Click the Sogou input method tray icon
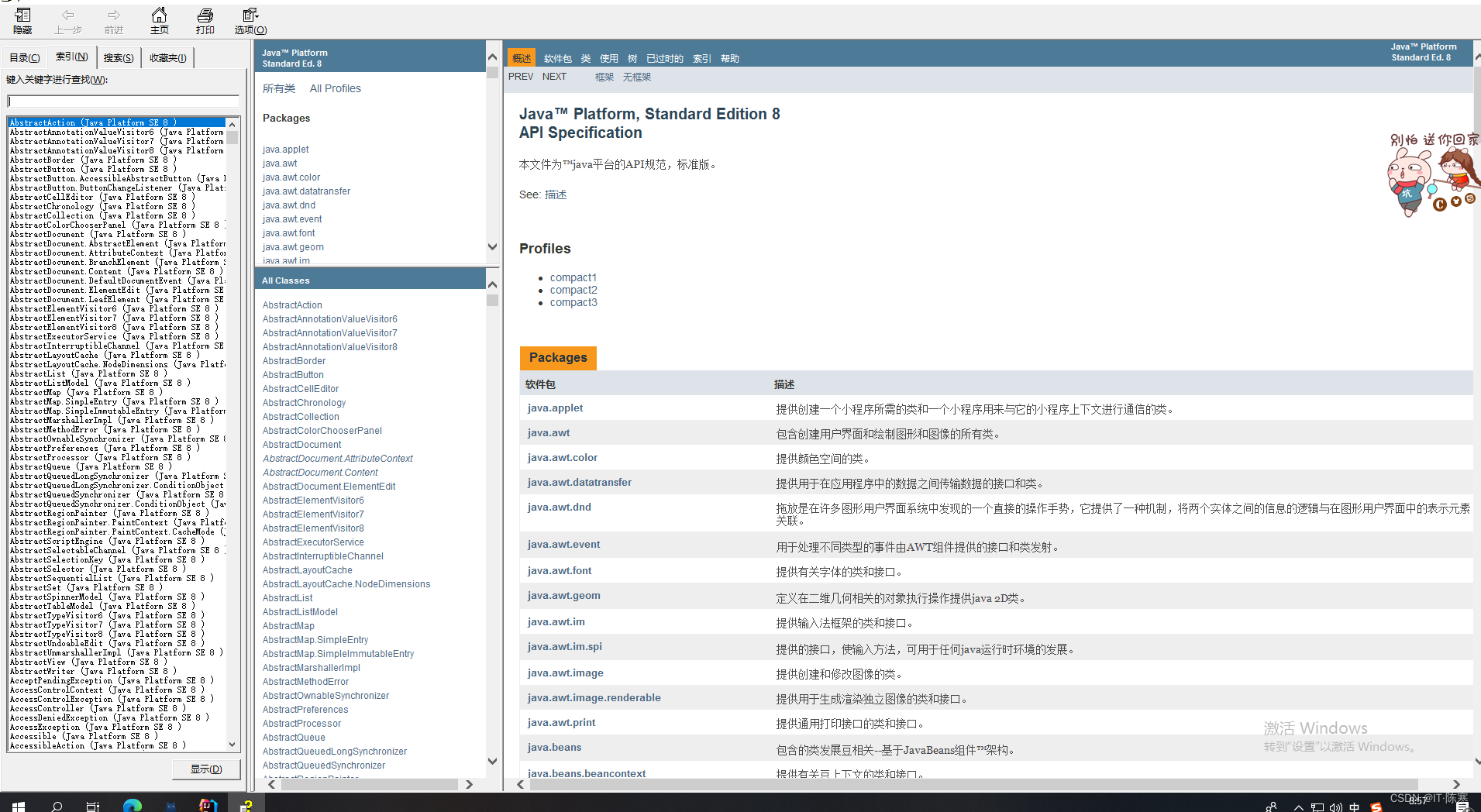Screen dimensions: 1481x812 pos(1376,807)
